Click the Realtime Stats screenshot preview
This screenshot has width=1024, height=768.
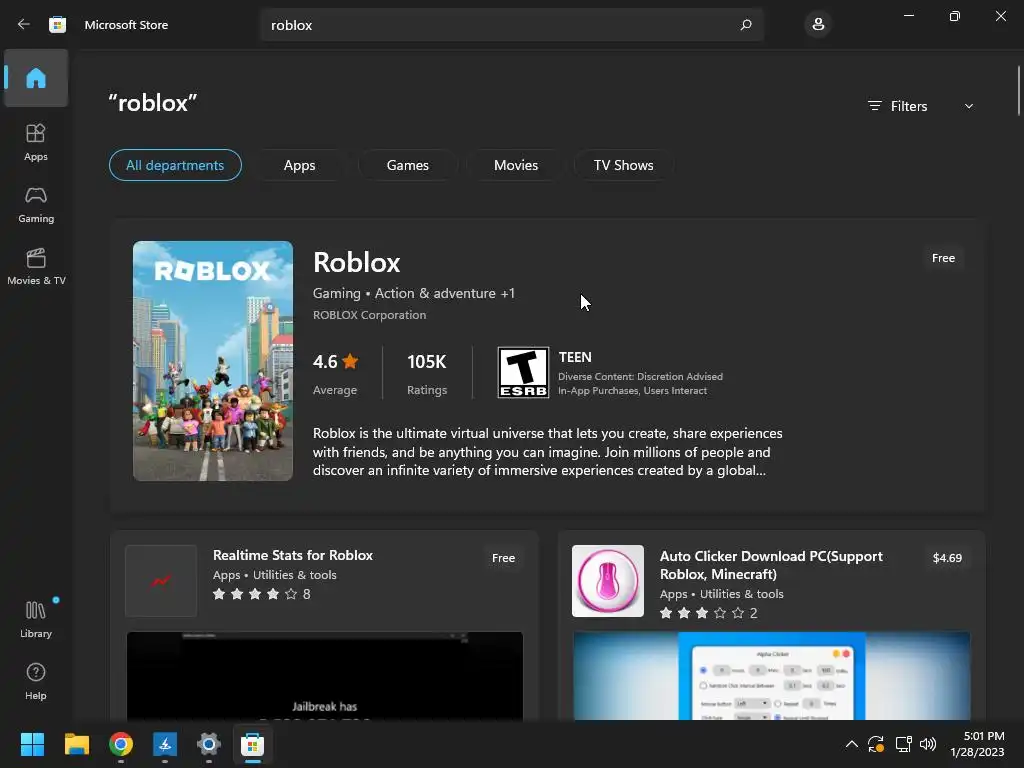click(325, 676)
